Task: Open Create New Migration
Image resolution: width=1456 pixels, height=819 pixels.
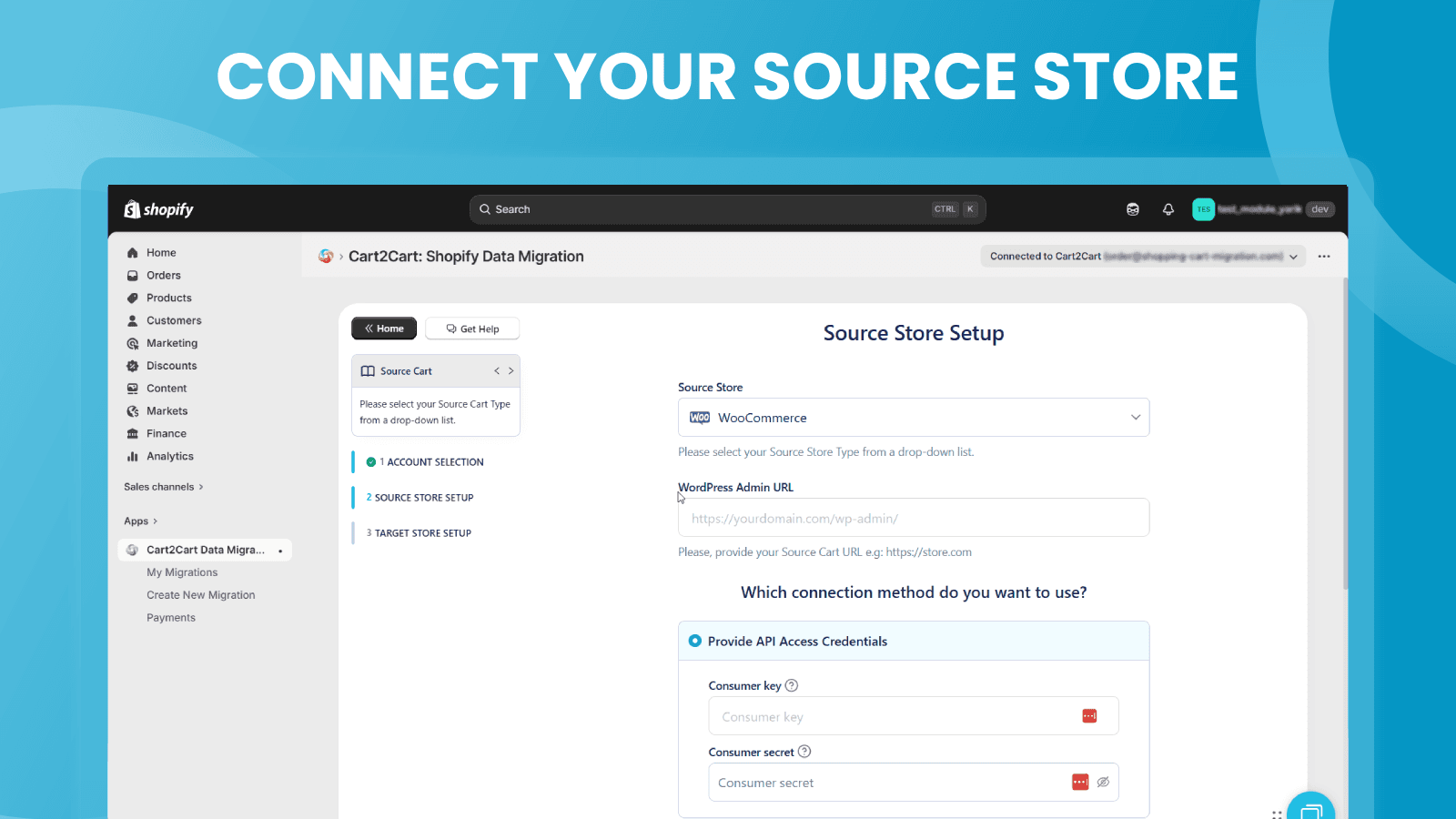Action: (x=201, y=595)
